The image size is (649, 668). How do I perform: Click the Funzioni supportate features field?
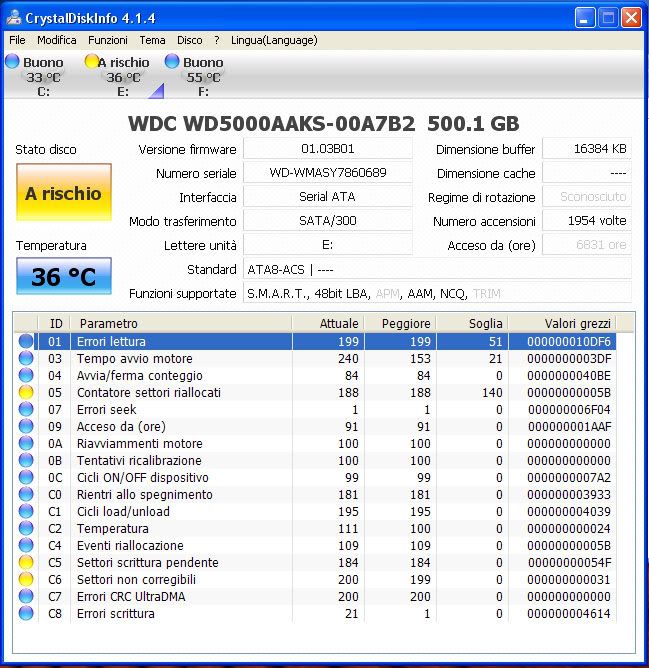point(437,293)
